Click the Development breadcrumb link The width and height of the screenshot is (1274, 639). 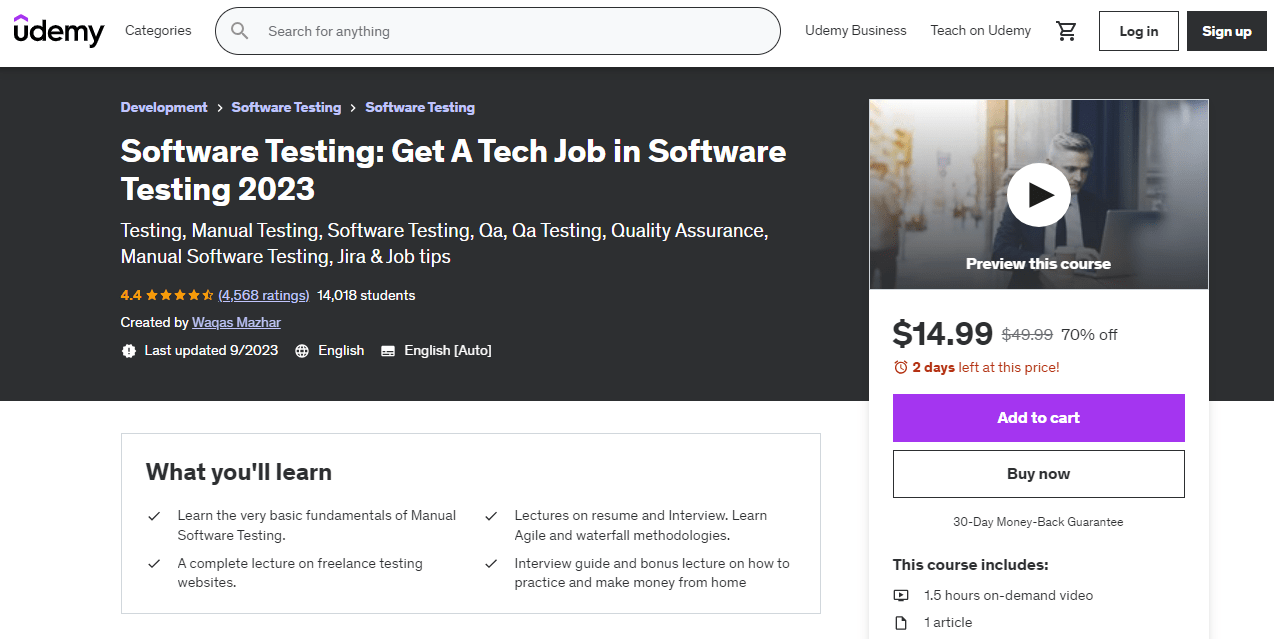pos(164,107)
